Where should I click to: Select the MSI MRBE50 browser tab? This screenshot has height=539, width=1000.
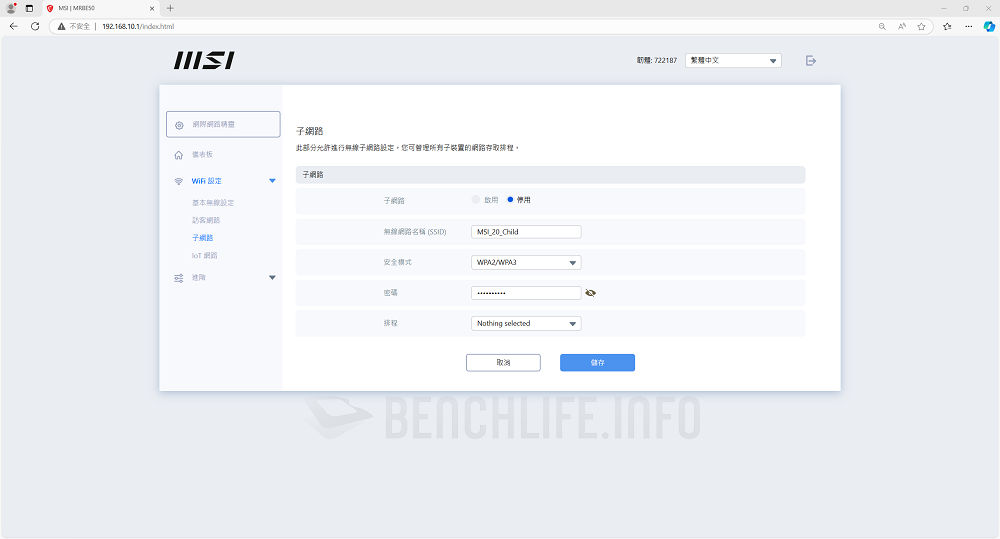pos(100,8)
